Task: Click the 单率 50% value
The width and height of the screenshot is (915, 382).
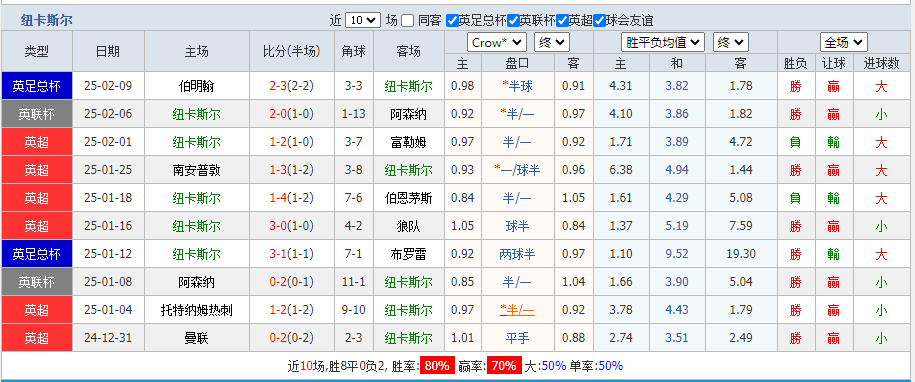Action: (x=610, y=366)
